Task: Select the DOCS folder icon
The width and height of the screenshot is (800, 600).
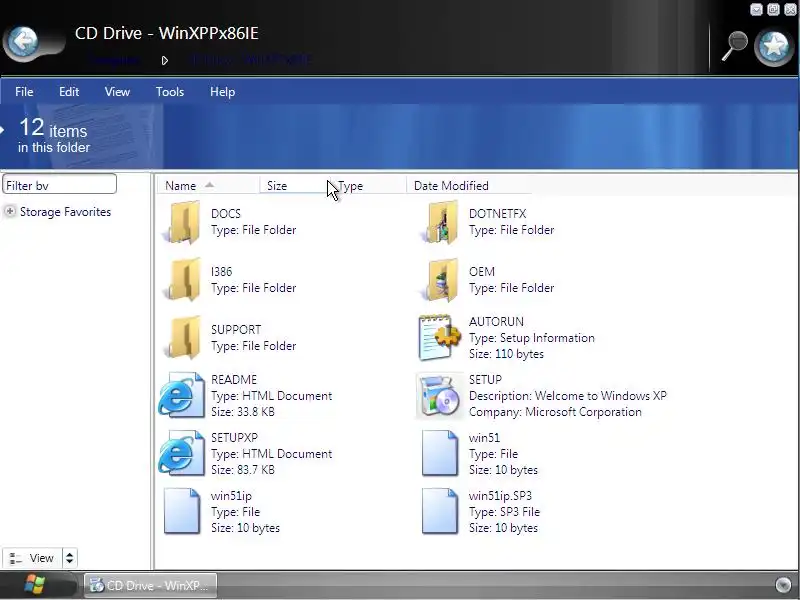Action: point(183,222)
